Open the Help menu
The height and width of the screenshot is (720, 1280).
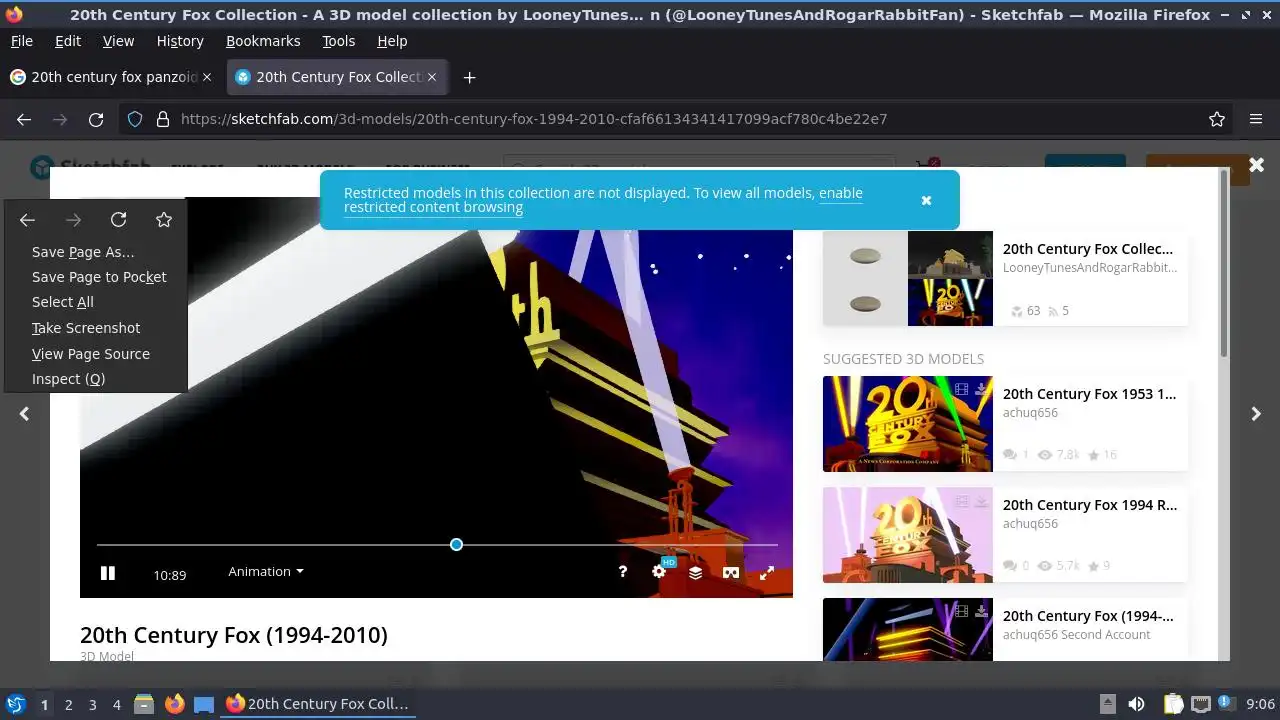(392, 41)
